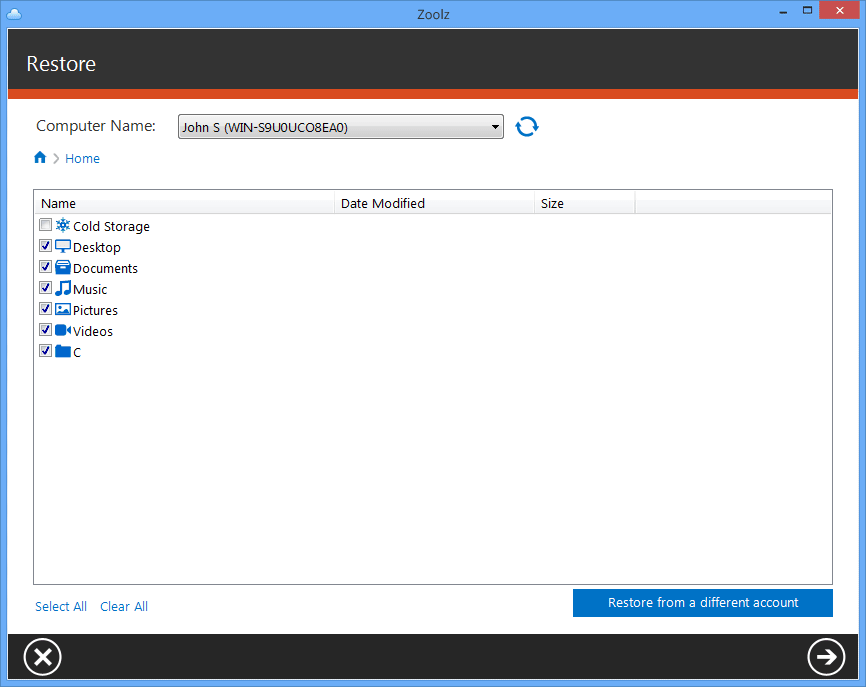866x687 pixels.
Task: Refresh the computer list
Action: pos(527,126)
